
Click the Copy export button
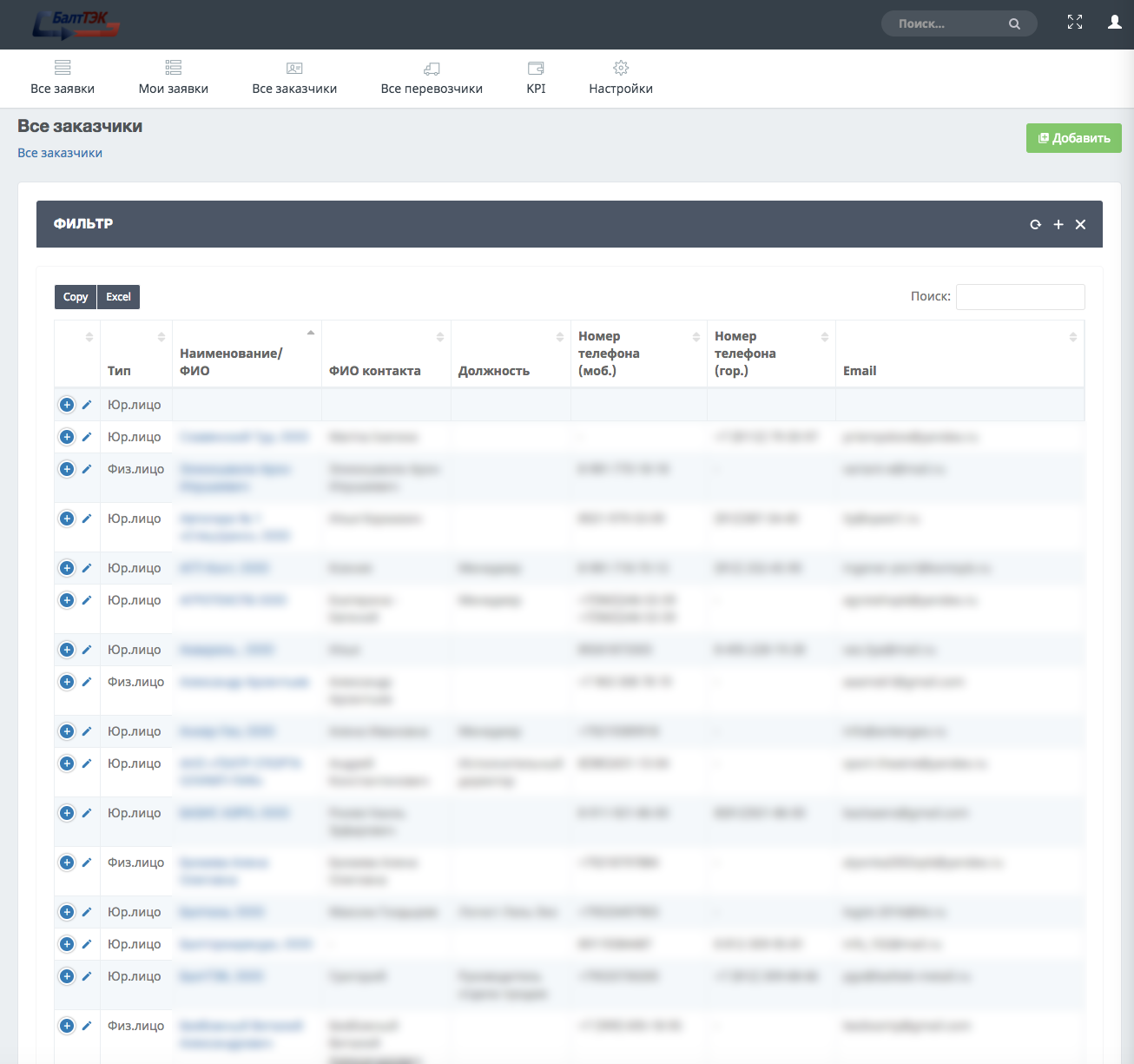coord(76,297)
